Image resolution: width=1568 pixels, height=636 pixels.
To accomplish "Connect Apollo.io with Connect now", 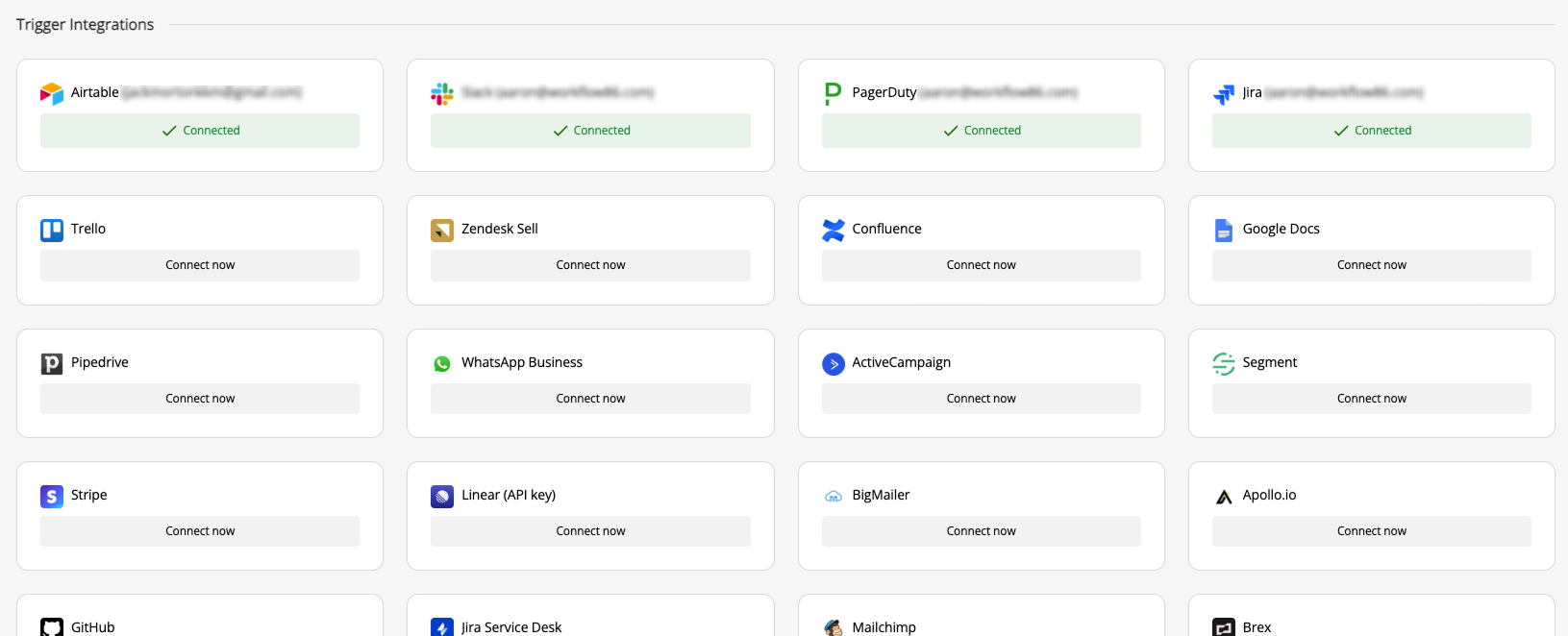I will tap(1371, 531).
